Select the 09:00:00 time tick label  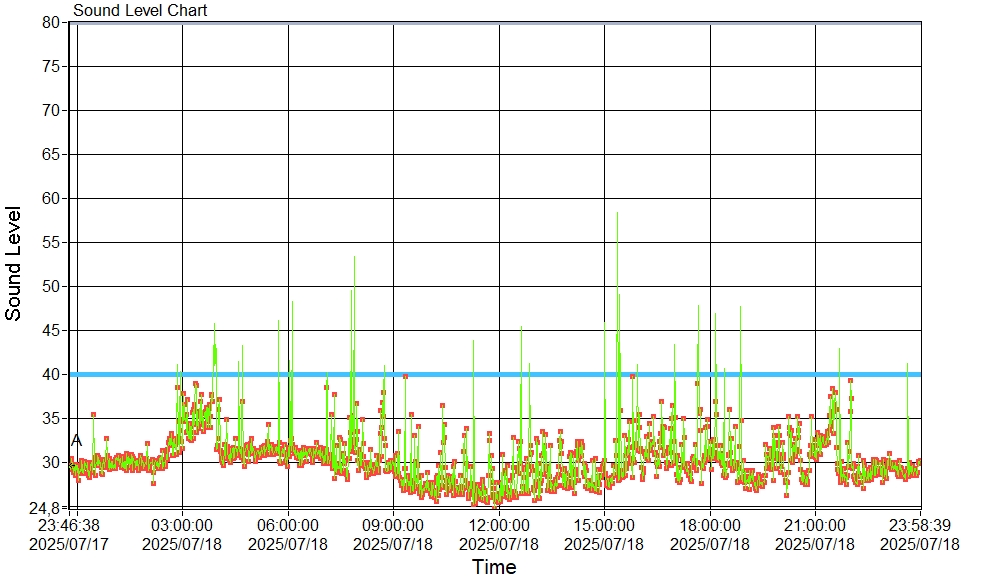pyautogui.click(x=393, y=525)
